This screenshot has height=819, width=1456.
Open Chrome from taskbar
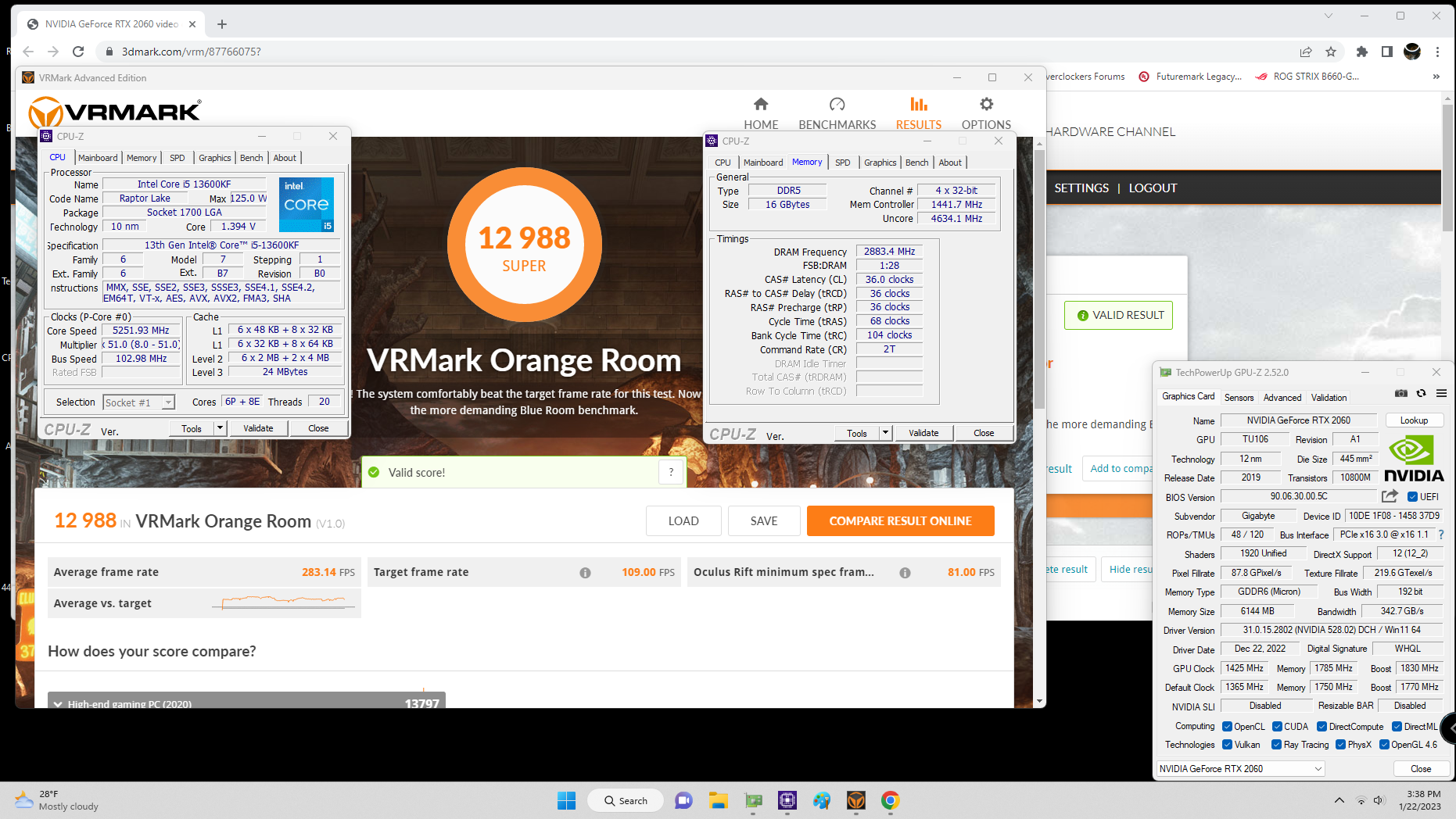(x=890, y=800)
